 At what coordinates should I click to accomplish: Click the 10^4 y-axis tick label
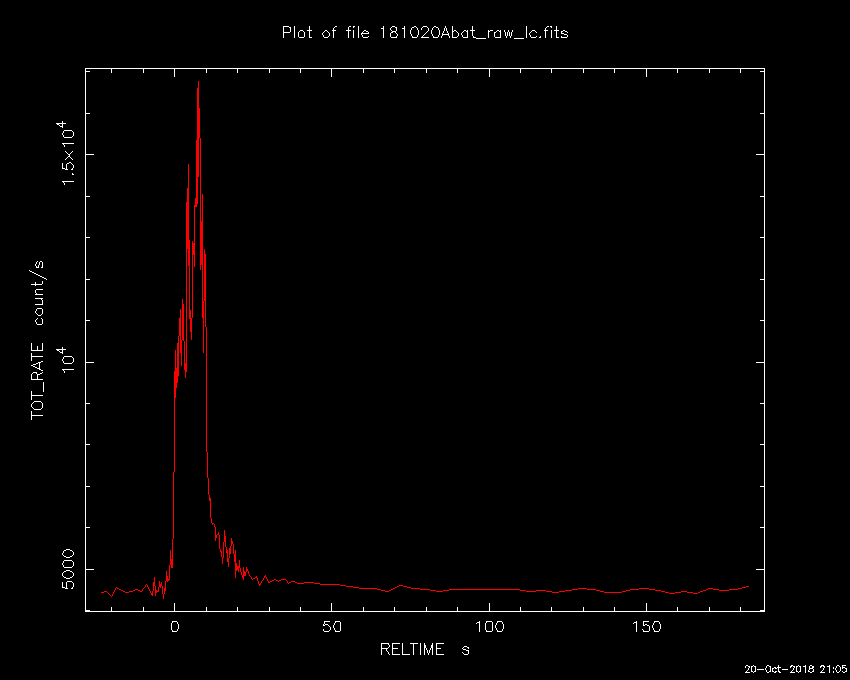tap(67, 361)
